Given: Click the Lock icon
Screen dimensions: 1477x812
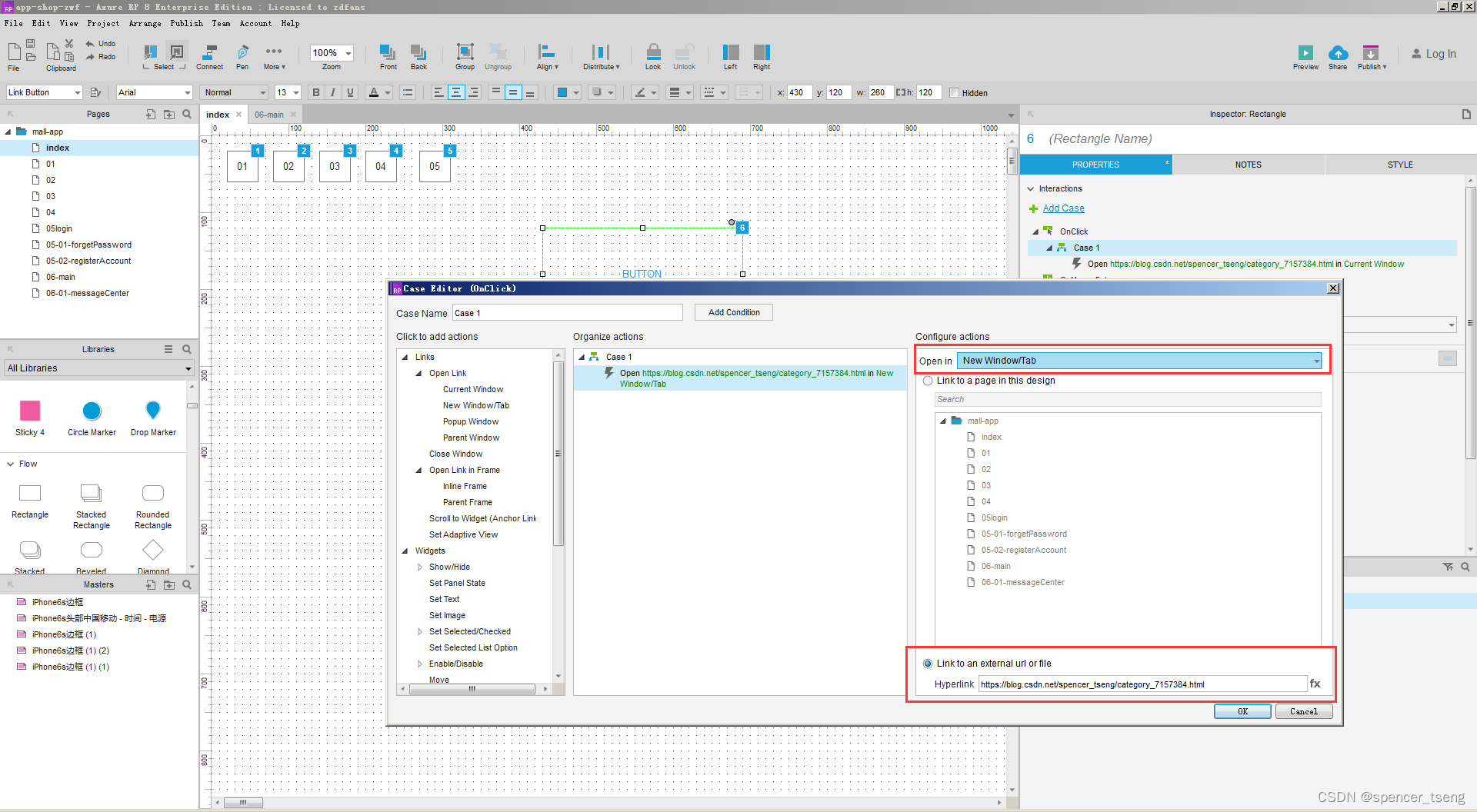Looking at the screenshot, I should click(653, 52).
